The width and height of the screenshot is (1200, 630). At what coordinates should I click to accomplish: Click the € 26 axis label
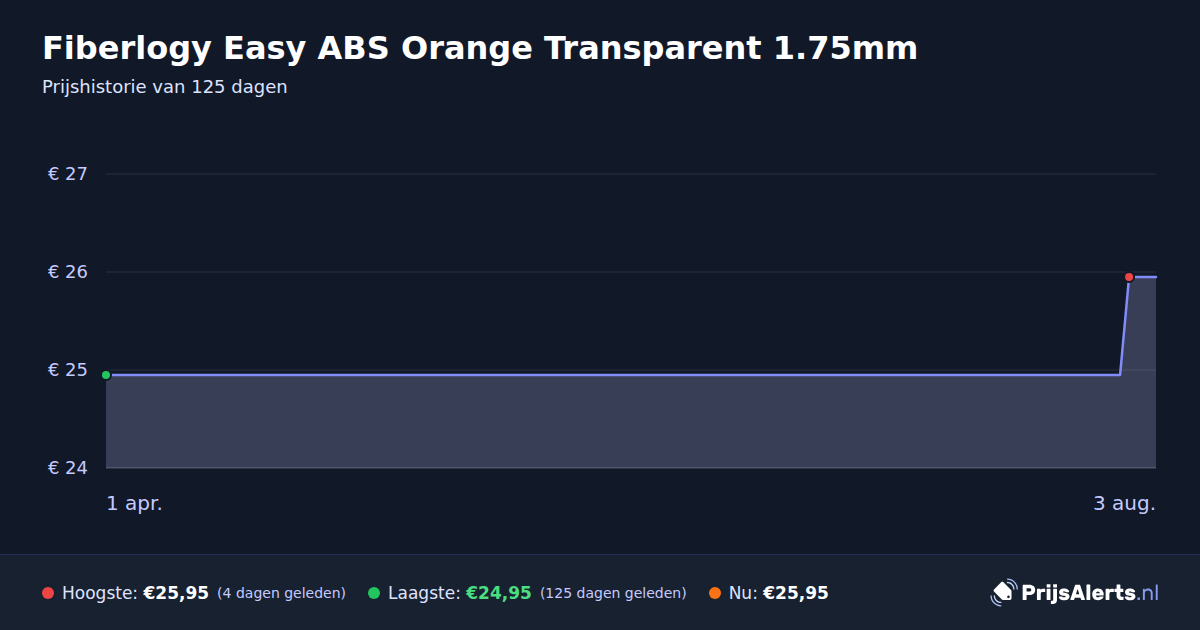(68, 272)
